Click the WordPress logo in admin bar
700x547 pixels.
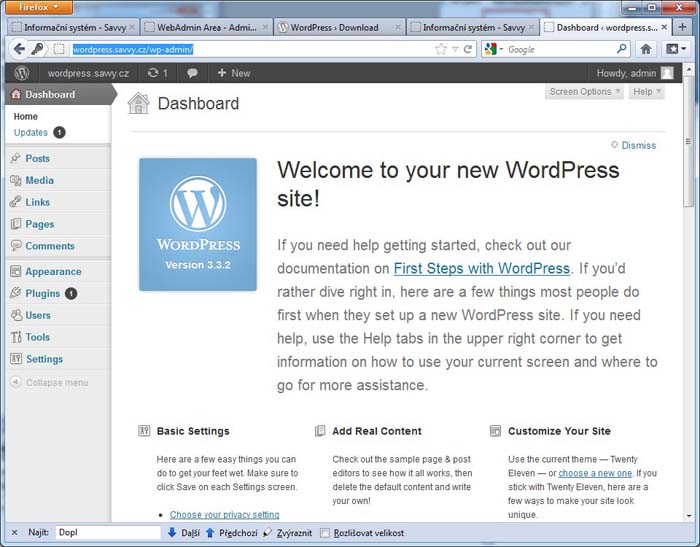(x=21, y=73)
